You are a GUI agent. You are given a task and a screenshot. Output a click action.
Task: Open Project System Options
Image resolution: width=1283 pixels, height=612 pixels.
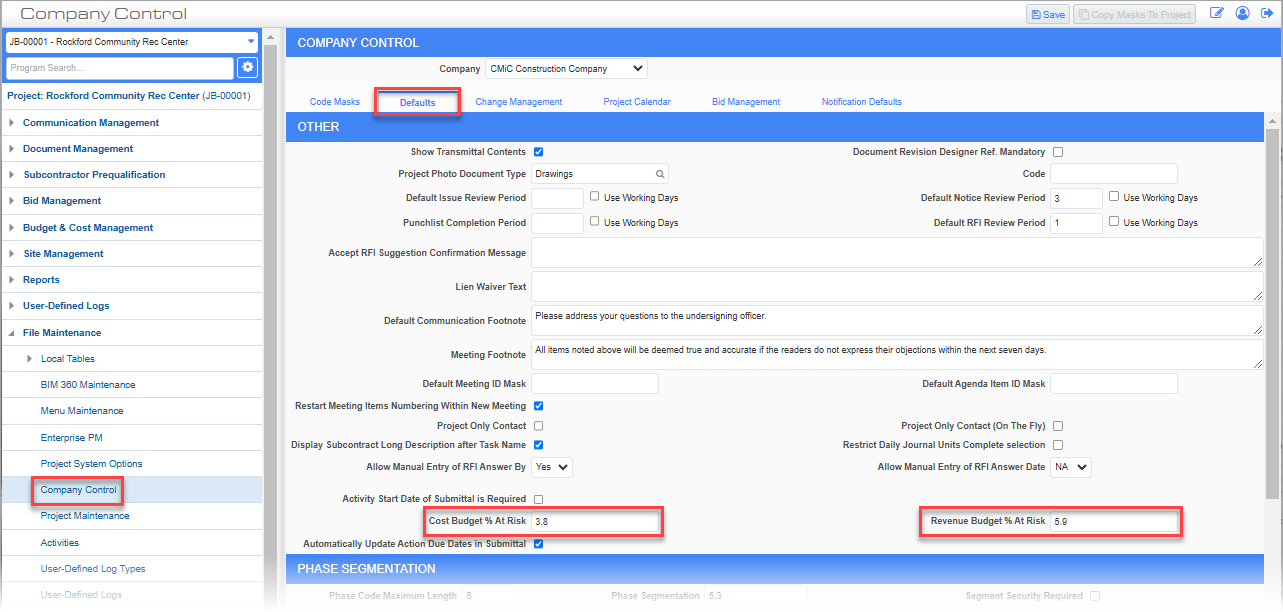pyautogui.click(x=91, y=464)
